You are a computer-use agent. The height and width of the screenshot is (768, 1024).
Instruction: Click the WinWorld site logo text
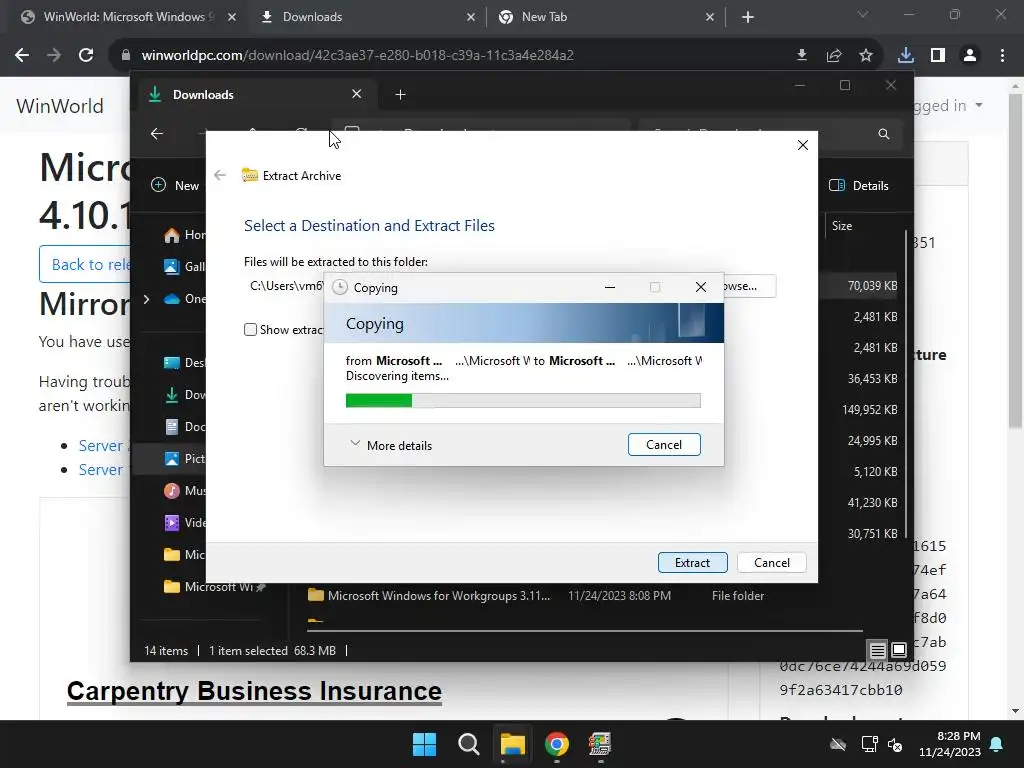59,106
